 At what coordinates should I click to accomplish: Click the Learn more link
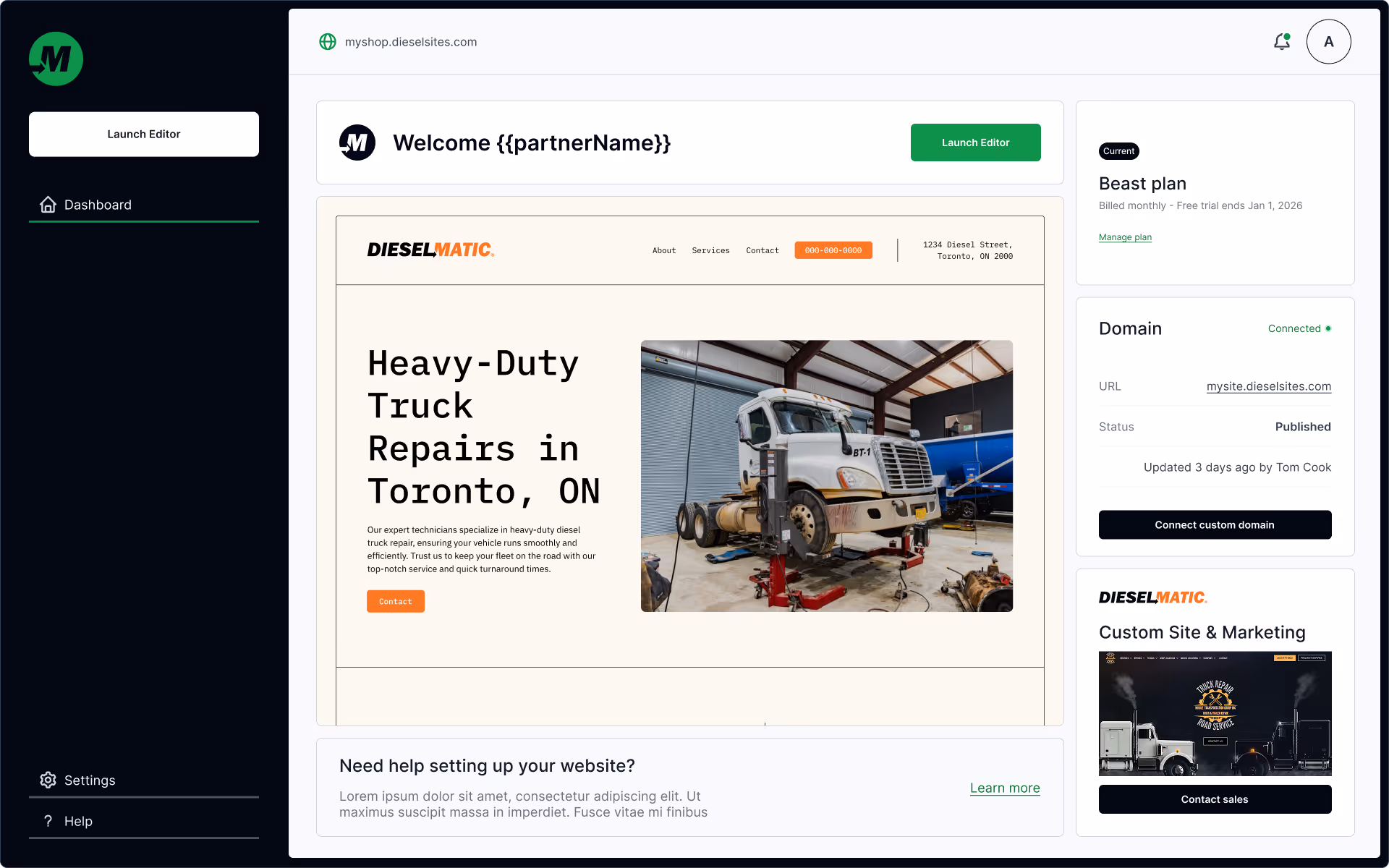1005,788
